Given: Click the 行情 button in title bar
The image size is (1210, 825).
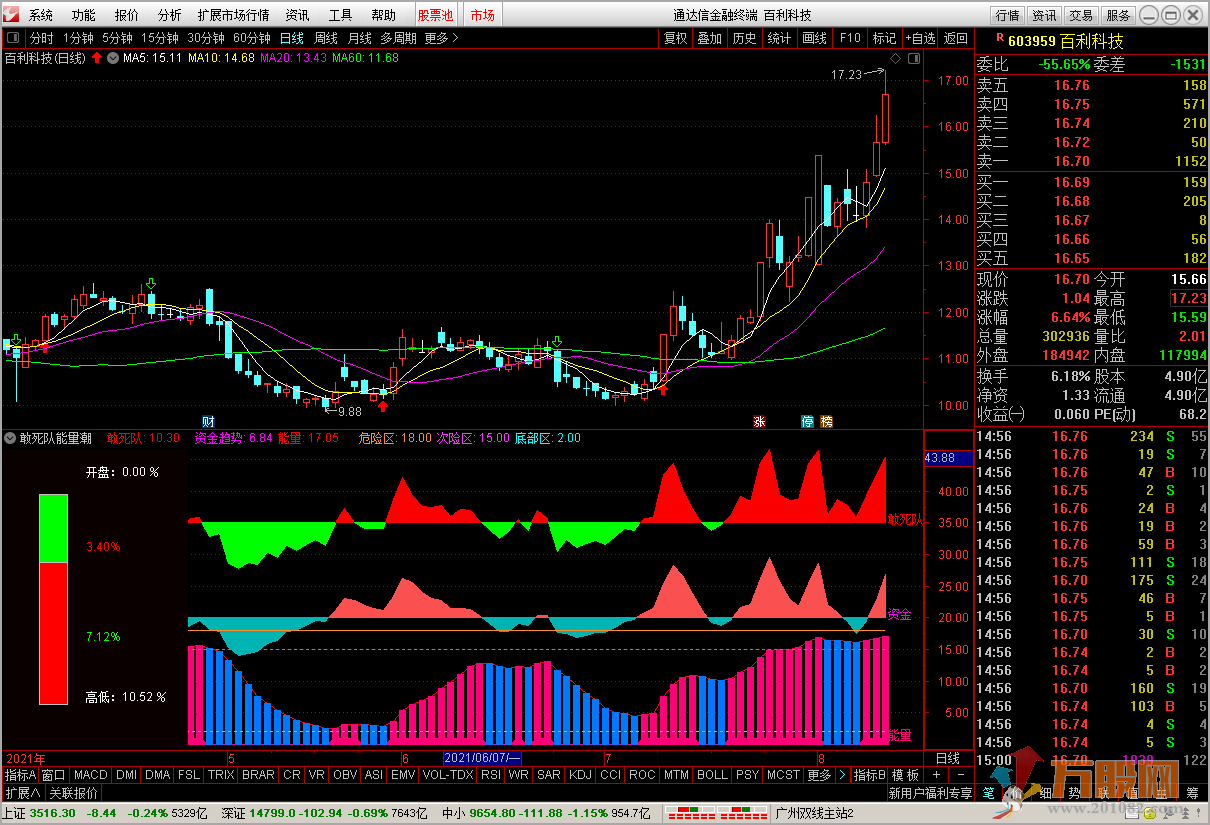Looking at the screenshot, I should [1008, 15].
